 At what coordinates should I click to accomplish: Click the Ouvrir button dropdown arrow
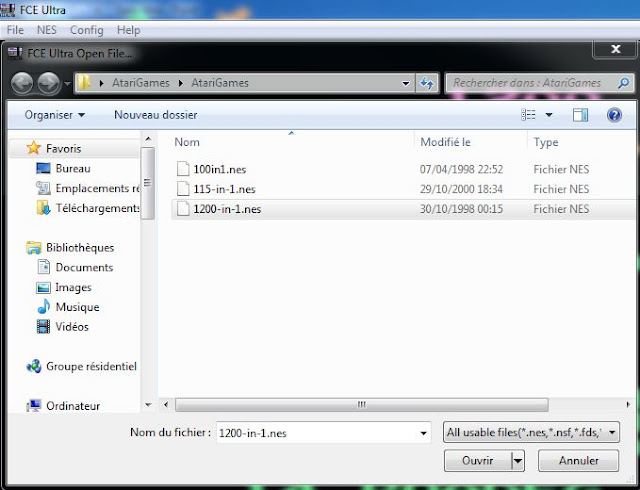pyautogui.click(x=518, y=461)
